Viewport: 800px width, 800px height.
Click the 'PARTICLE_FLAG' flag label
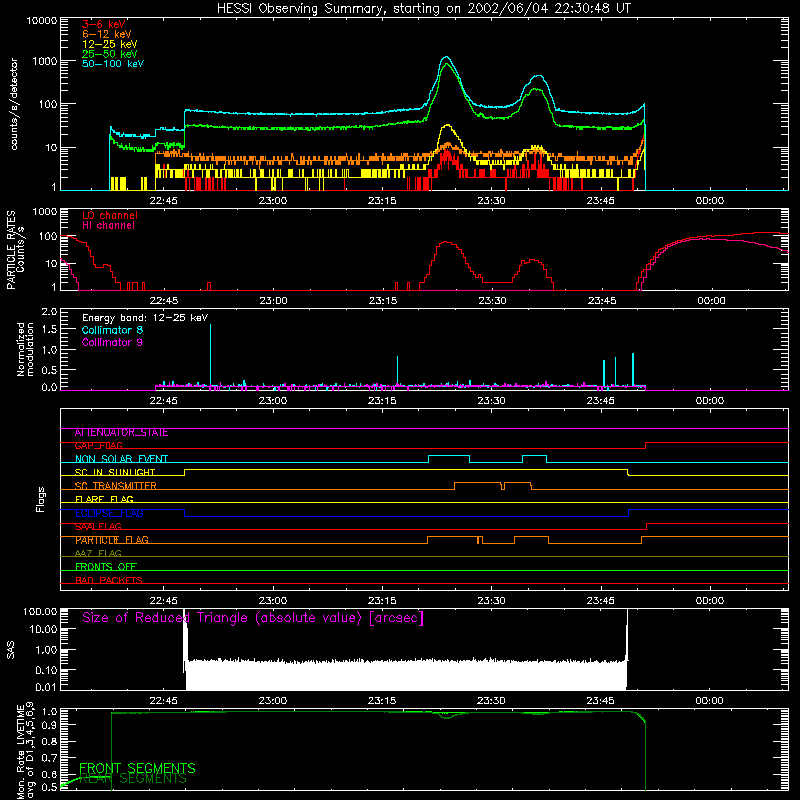112,540
